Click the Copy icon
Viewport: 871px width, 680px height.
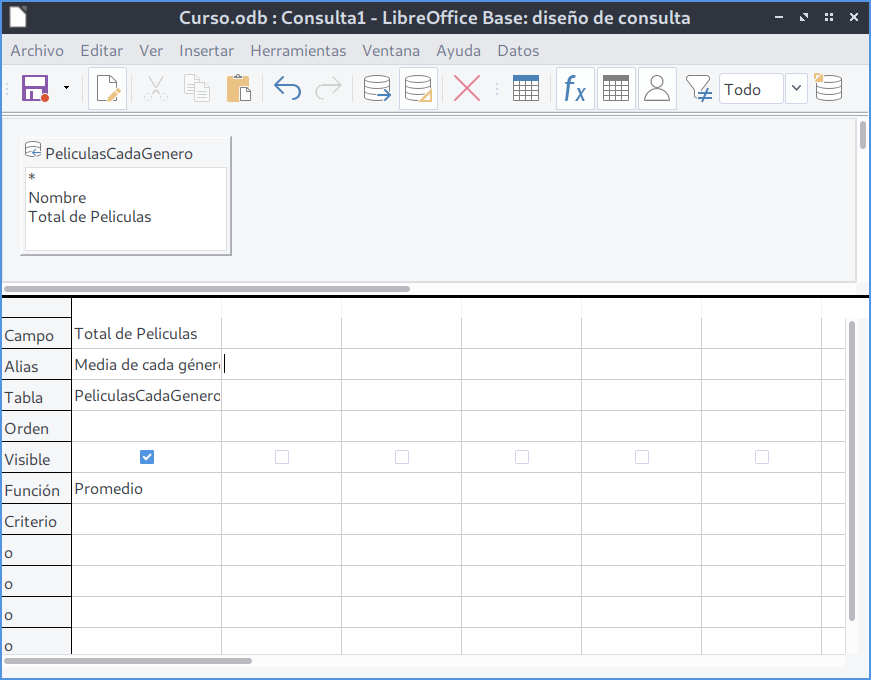point(197,88)
